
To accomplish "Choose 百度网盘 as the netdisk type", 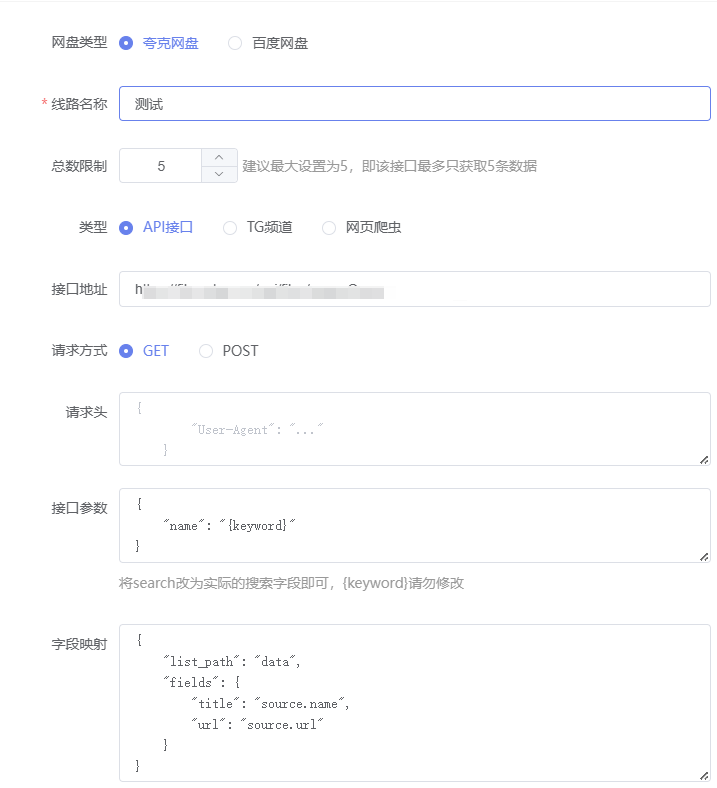I will point(235,43).
